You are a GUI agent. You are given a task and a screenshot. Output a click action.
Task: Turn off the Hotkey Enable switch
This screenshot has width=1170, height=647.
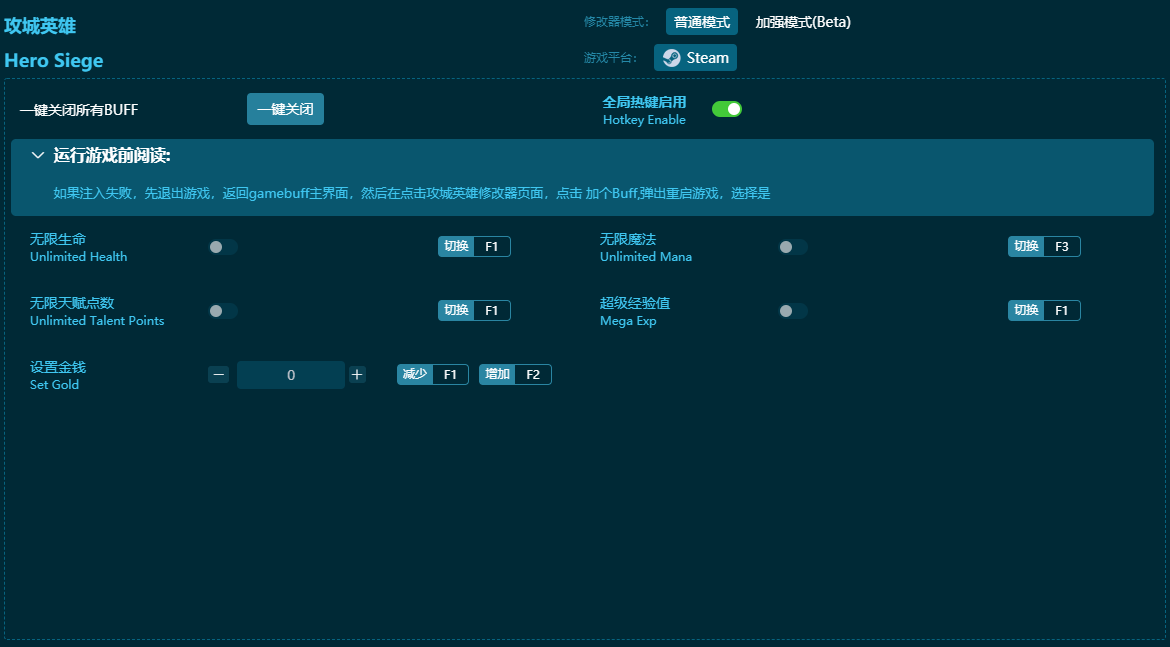[727, 107]
